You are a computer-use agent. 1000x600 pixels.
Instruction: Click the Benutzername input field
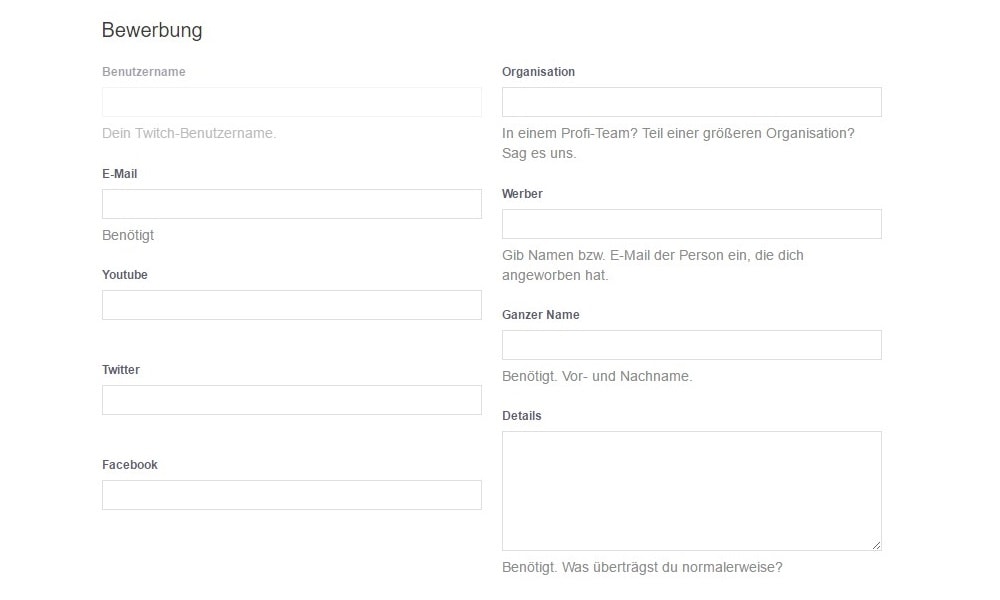point(291,101)
